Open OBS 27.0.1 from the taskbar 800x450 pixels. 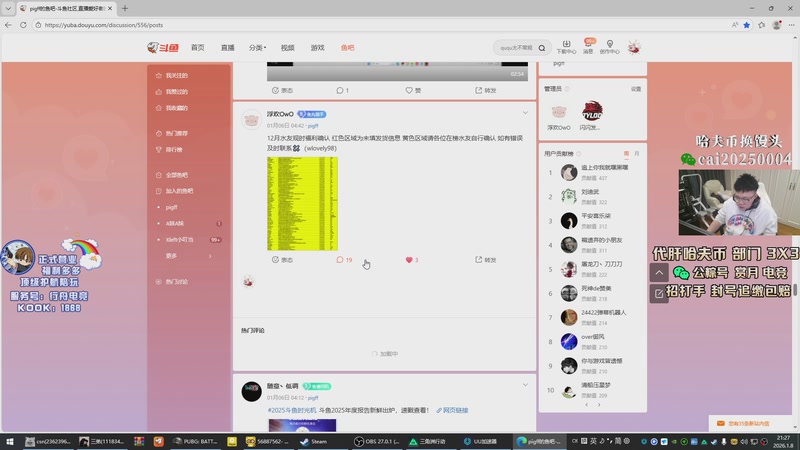[x=377, y=441]
